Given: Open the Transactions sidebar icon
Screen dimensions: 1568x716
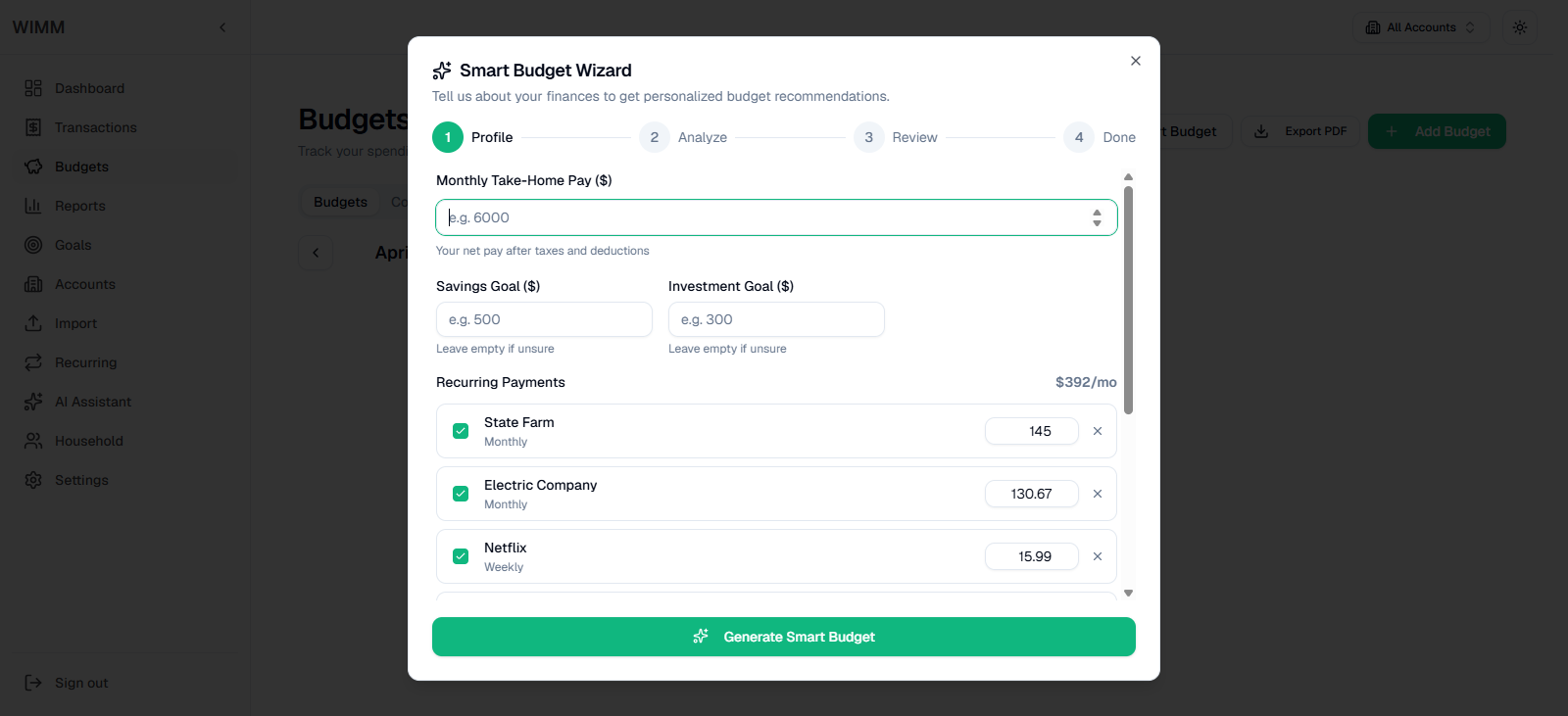Looking at the screenshot, I should 33,127.
